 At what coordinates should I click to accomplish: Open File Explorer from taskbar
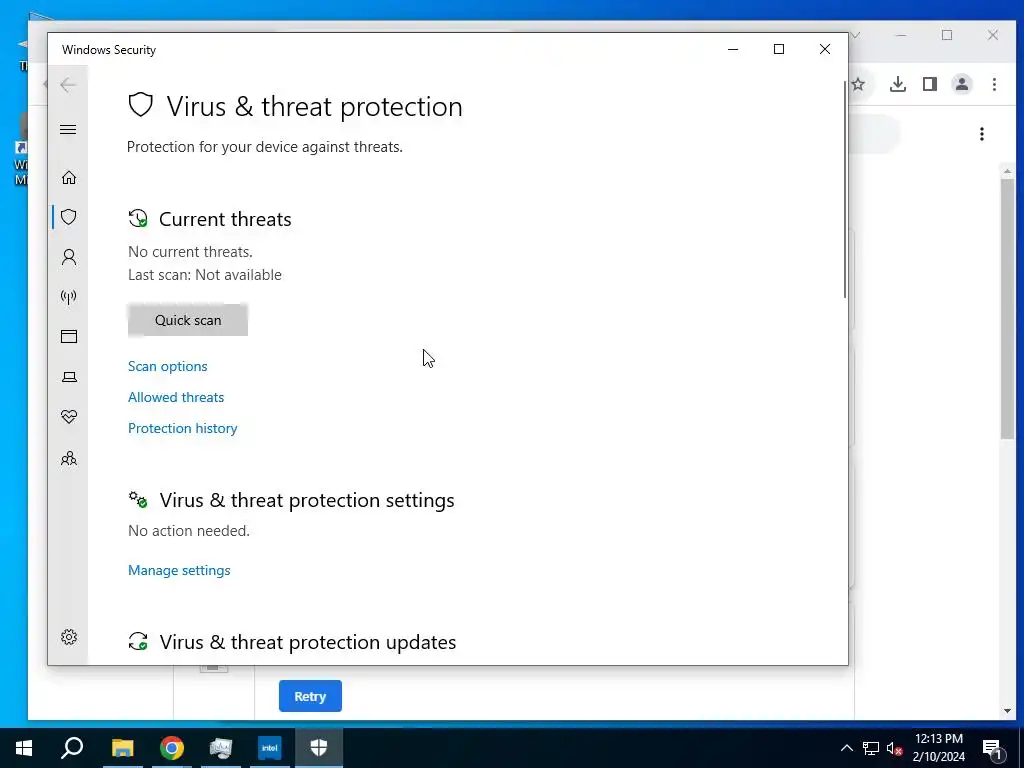click(122, 748)
